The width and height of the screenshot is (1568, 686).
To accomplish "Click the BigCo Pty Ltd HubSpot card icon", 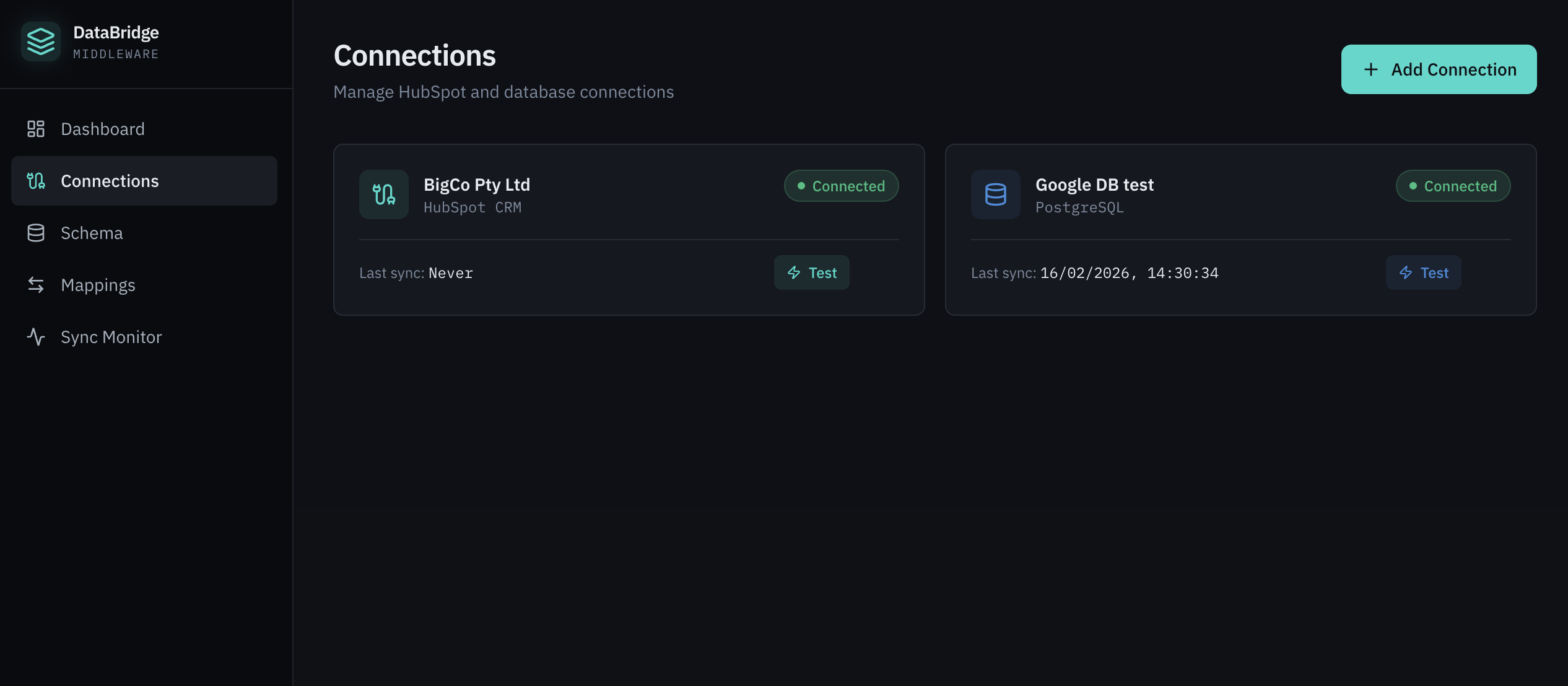I will tap(384, 194).
